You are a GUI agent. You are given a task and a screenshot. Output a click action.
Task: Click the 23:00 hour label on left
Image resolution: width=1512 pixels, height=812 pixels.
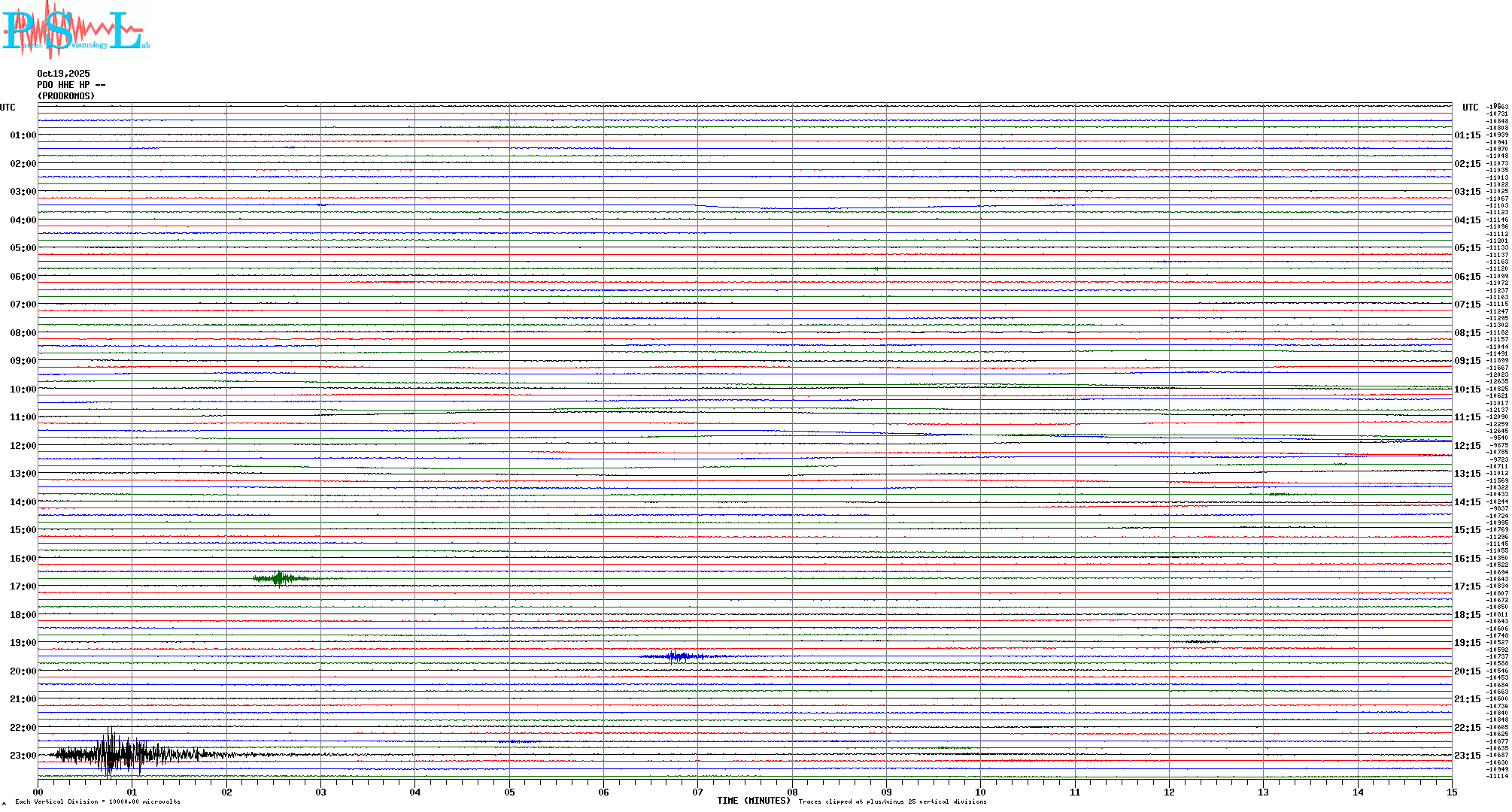[23, 756]
